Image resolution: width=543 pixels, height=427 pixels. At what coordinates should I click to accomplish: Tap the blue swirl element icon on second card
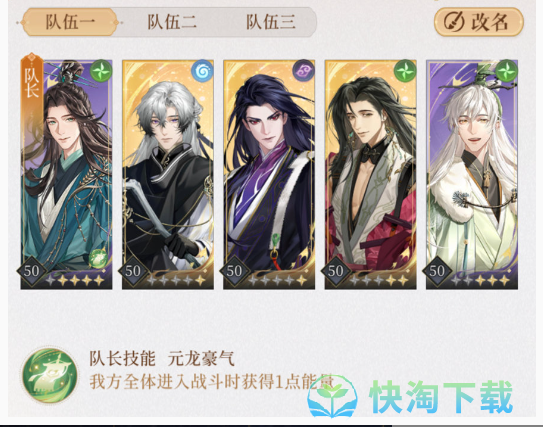[x=202, y=71]
